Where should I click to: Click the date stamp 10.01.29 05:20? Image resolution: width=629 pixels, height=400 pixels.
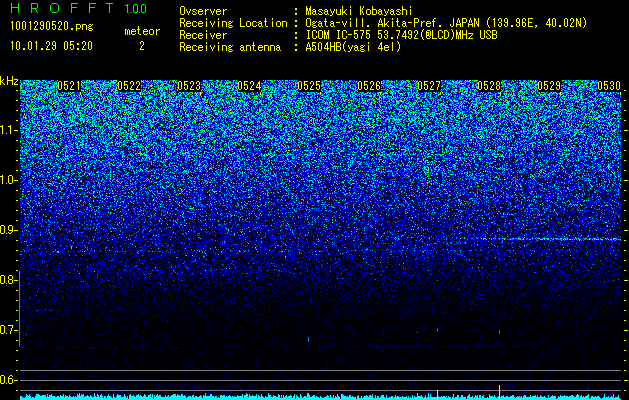pyautogui.click(x=51, y=46)
